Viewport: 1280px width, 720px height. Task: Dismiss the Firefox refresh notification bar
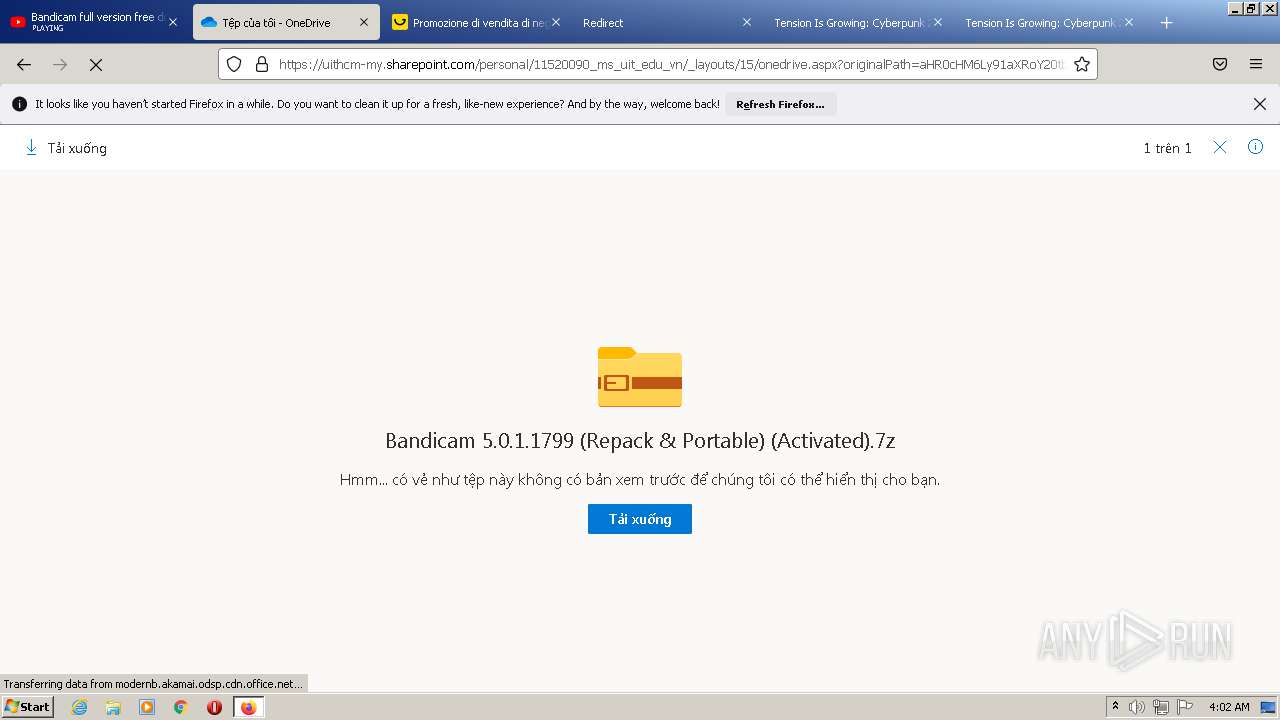click(1260, 104)
